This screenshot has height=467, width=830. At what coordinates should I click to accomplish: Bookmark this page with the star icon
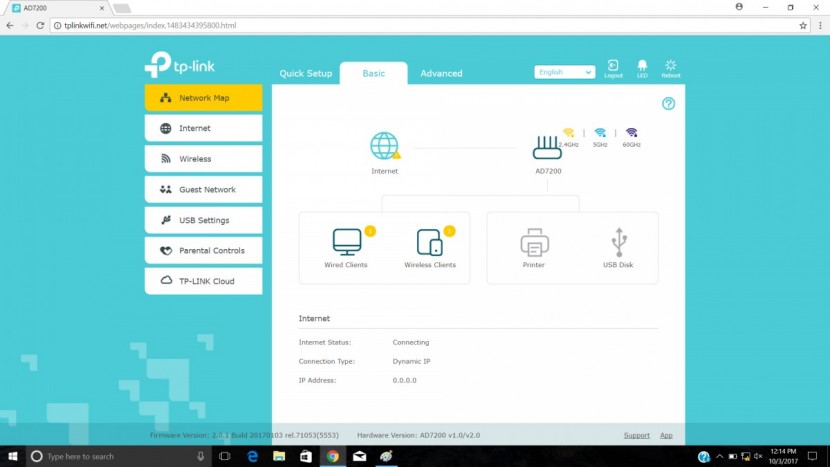coord(803,25)
